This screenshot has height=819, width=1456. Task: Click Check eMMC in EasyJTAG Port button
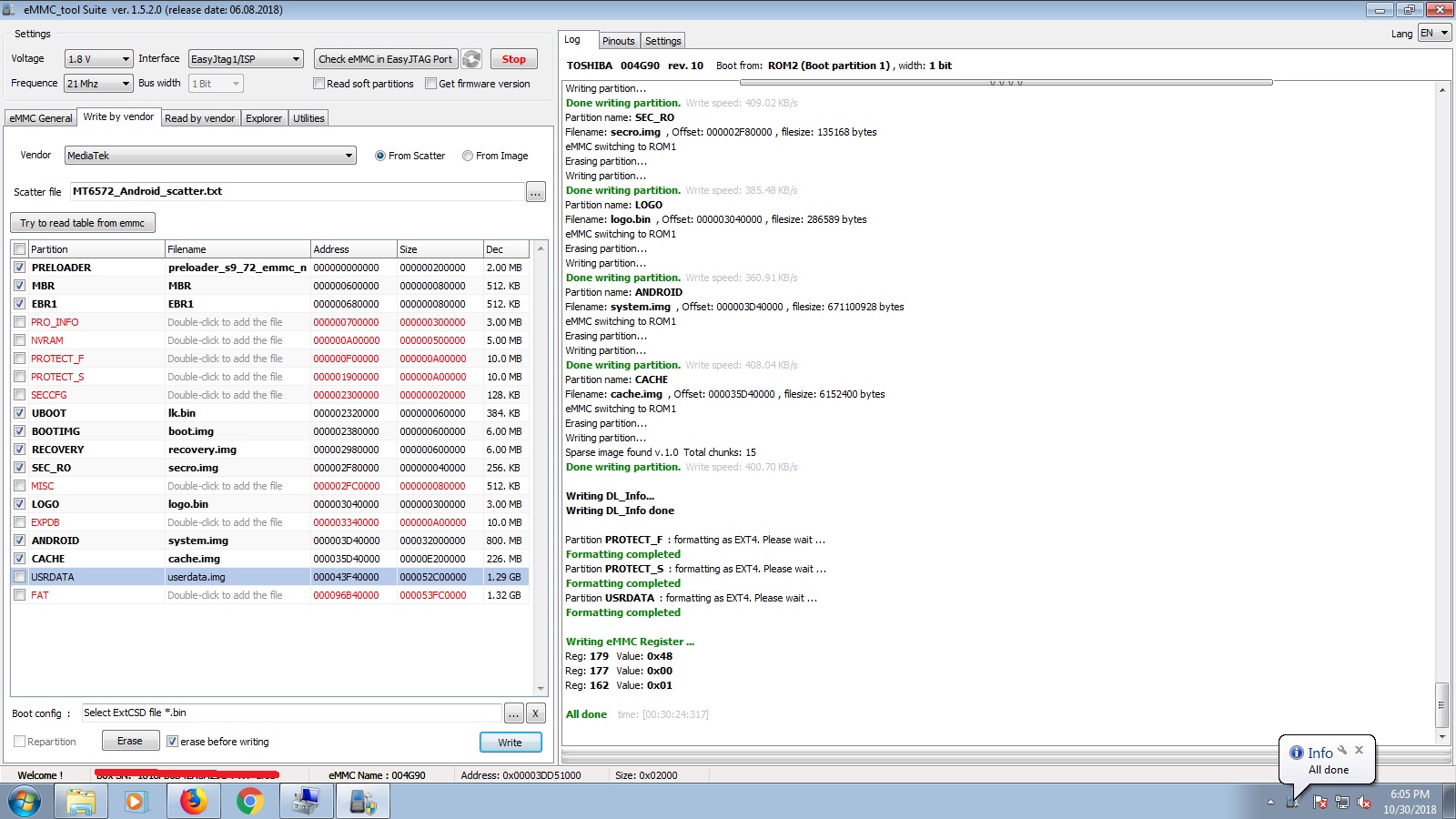coord(386,59)
